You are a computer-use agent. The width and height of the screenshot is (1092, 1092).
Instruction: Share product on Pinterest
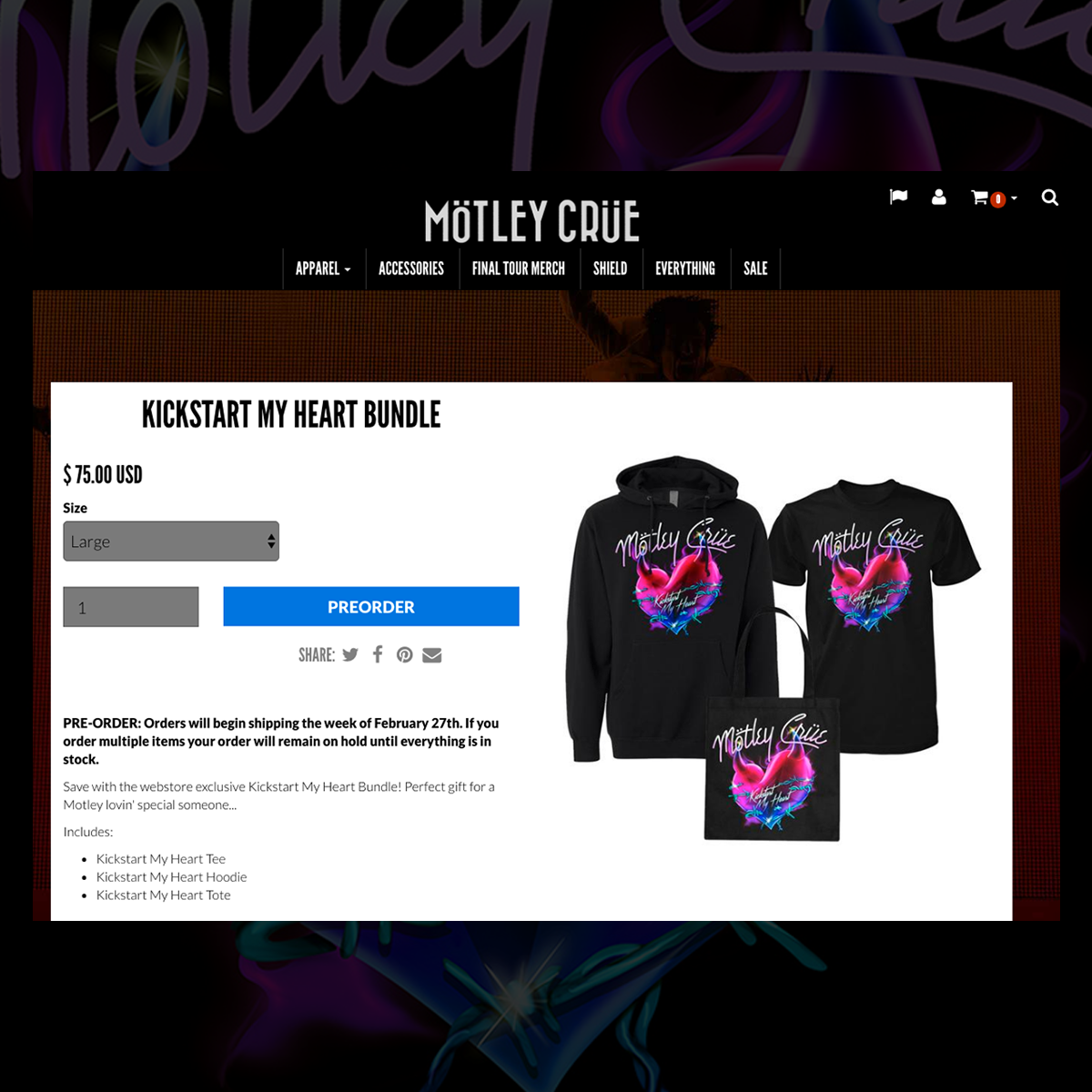(404, 654)
